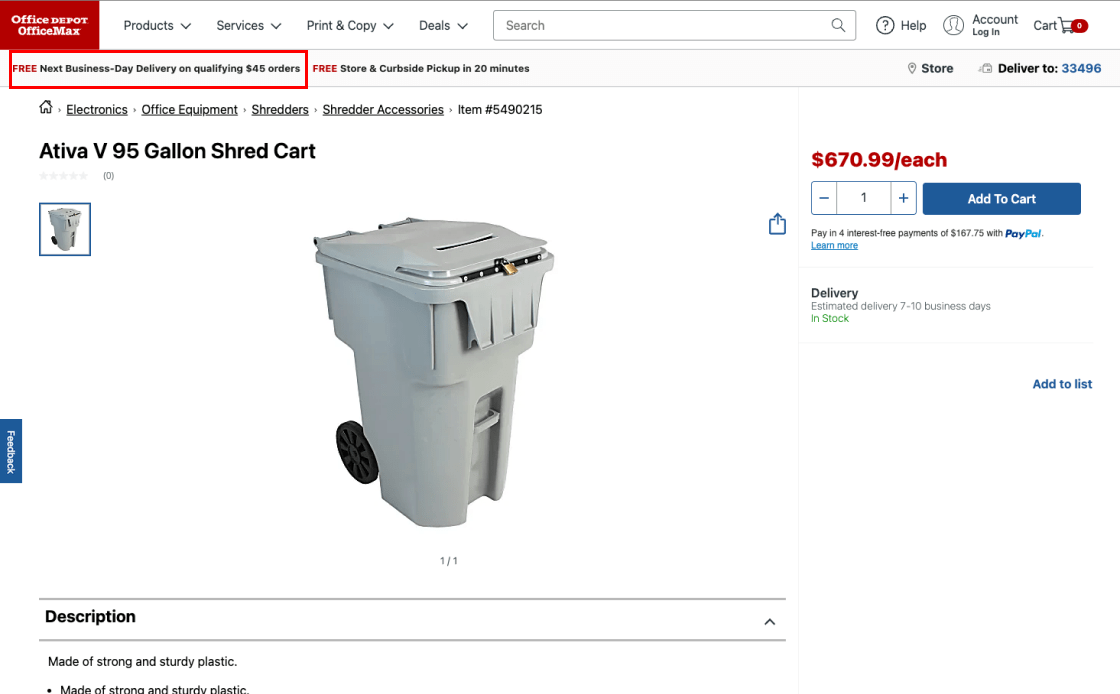
Task: Click the delivery truck icon
Action: [985, 69]
